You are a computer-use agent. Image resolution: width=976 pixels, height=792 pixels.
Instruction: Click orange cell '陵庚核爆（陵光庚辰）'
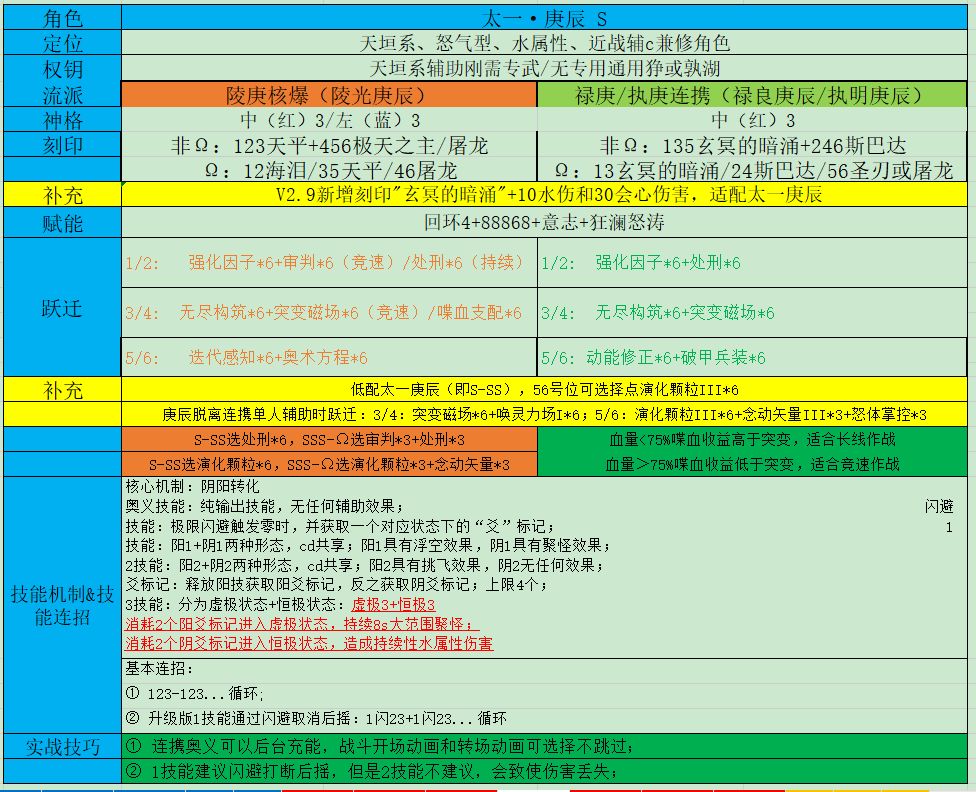329,95
